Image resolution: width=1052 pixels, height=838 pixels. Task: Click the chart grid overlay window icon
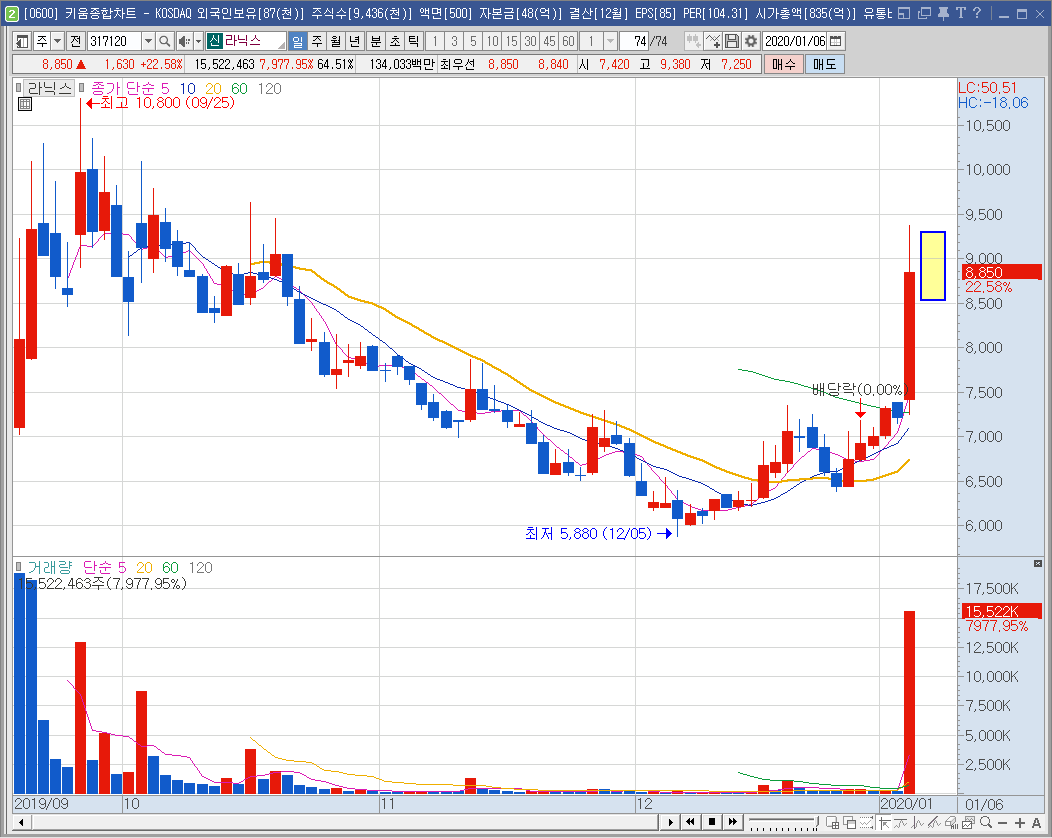(833, 822)
